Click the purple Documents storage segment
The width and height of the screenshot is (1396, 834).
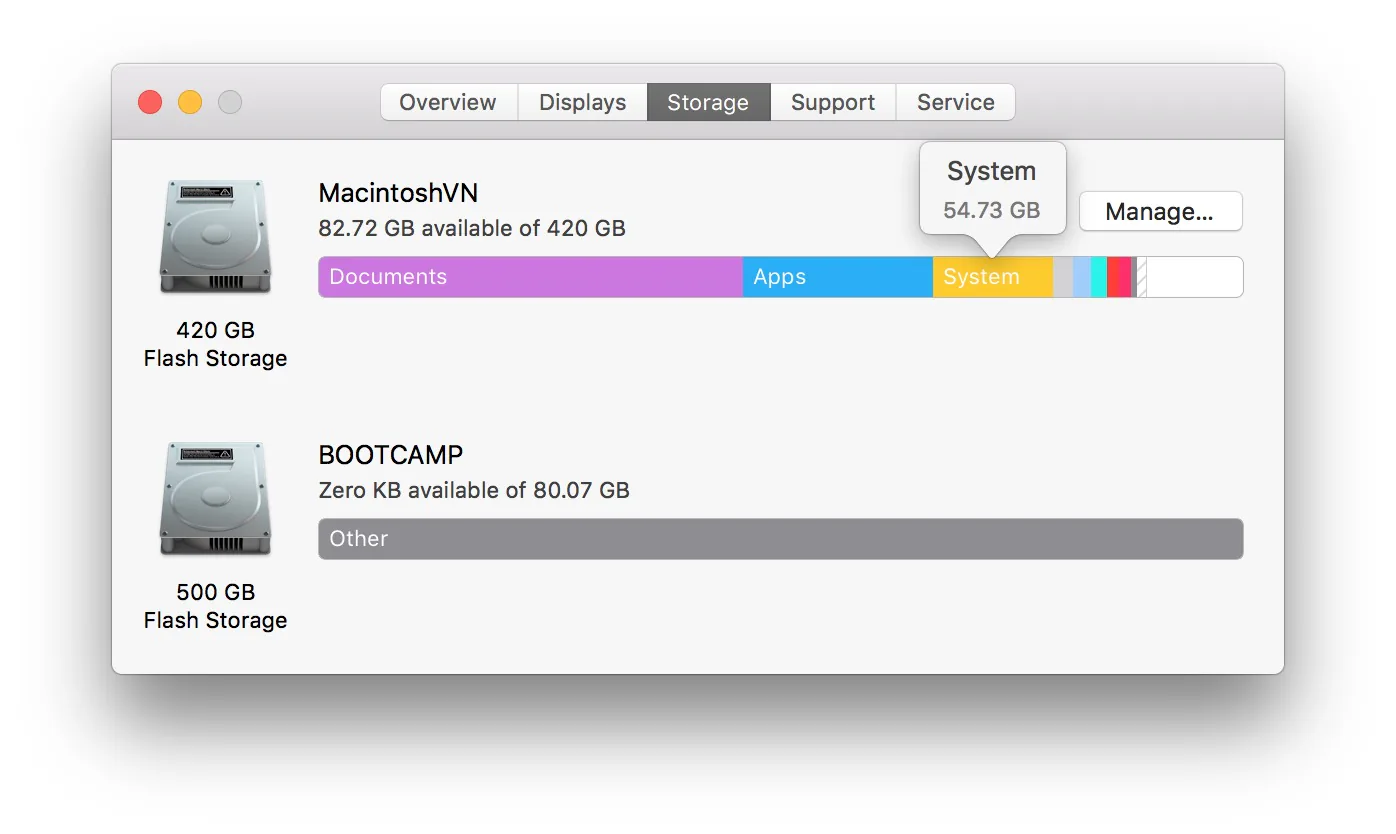(x=531, y=277)
